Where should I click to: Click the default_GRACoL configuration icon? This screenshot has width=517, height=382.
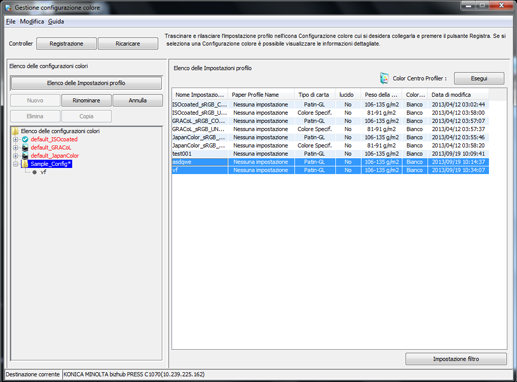[x=25, y=148]
